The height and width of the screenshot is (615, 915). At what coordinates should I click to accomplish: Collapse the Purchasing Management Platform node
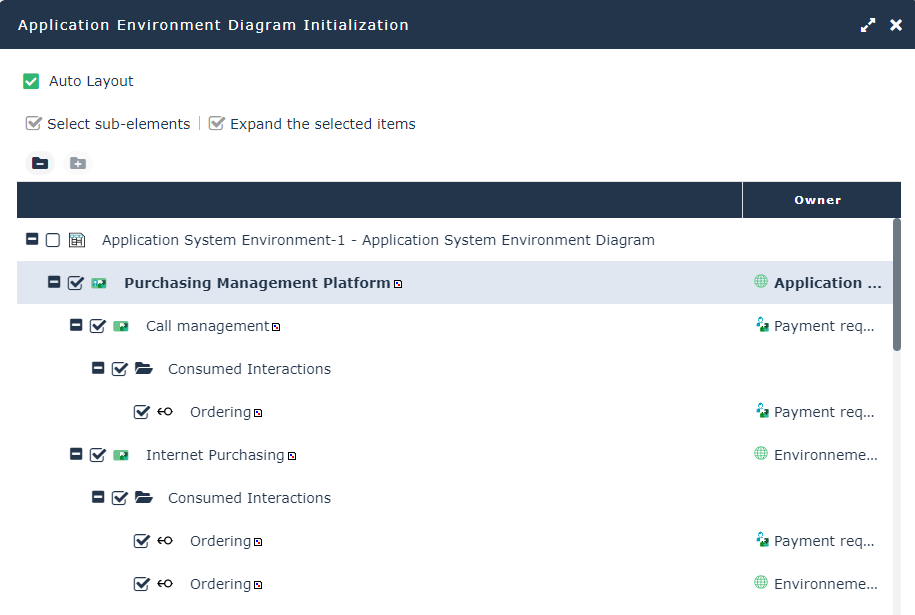coord(54,283)
